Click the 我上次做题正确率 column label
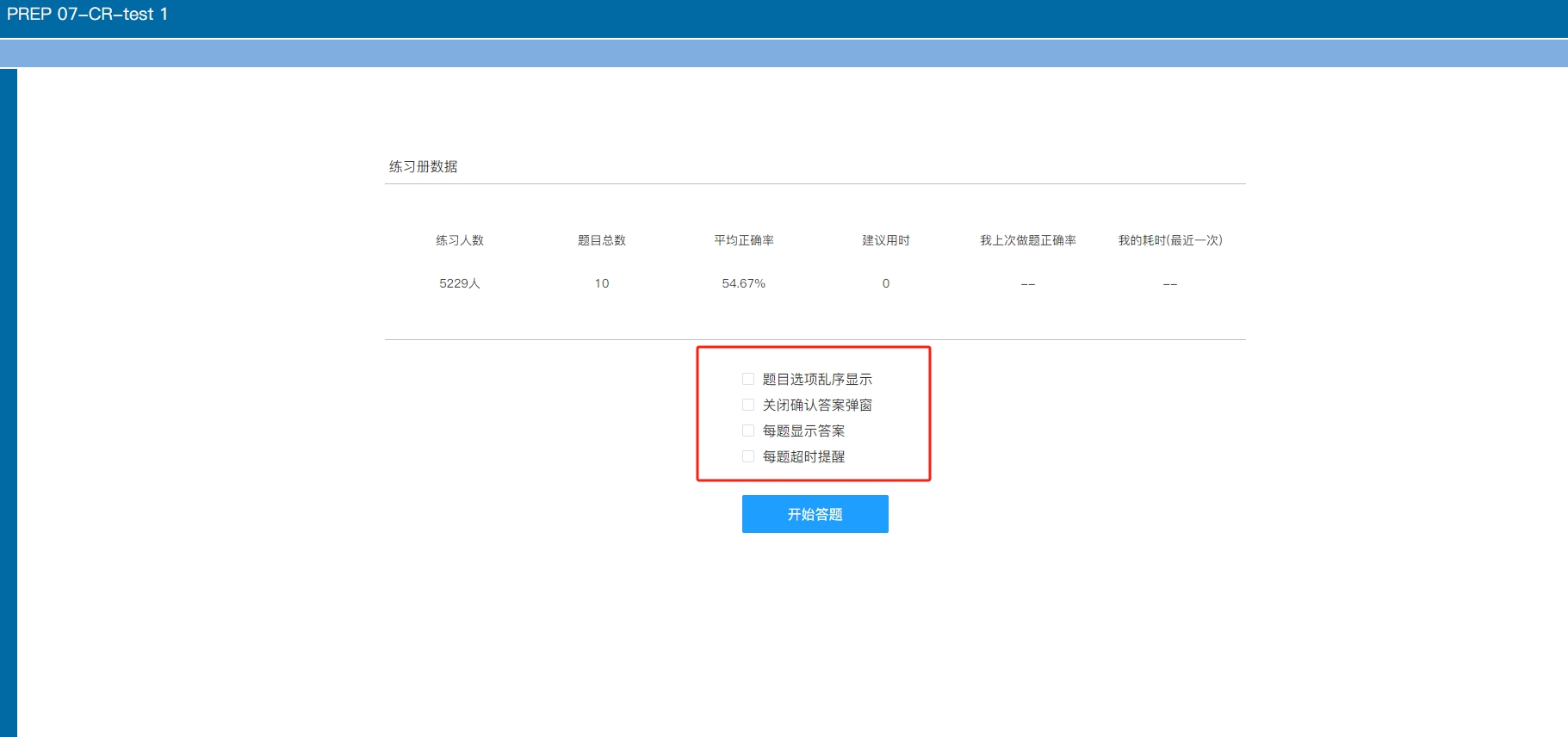Screen dimensions: 1568x737 [x=1028, y=240]
